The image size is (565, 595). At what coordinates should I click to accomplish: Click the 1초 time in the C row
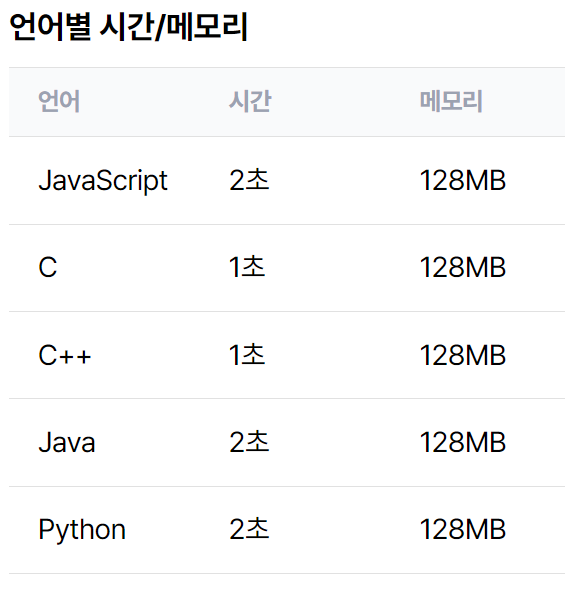[x=247, y=267]
